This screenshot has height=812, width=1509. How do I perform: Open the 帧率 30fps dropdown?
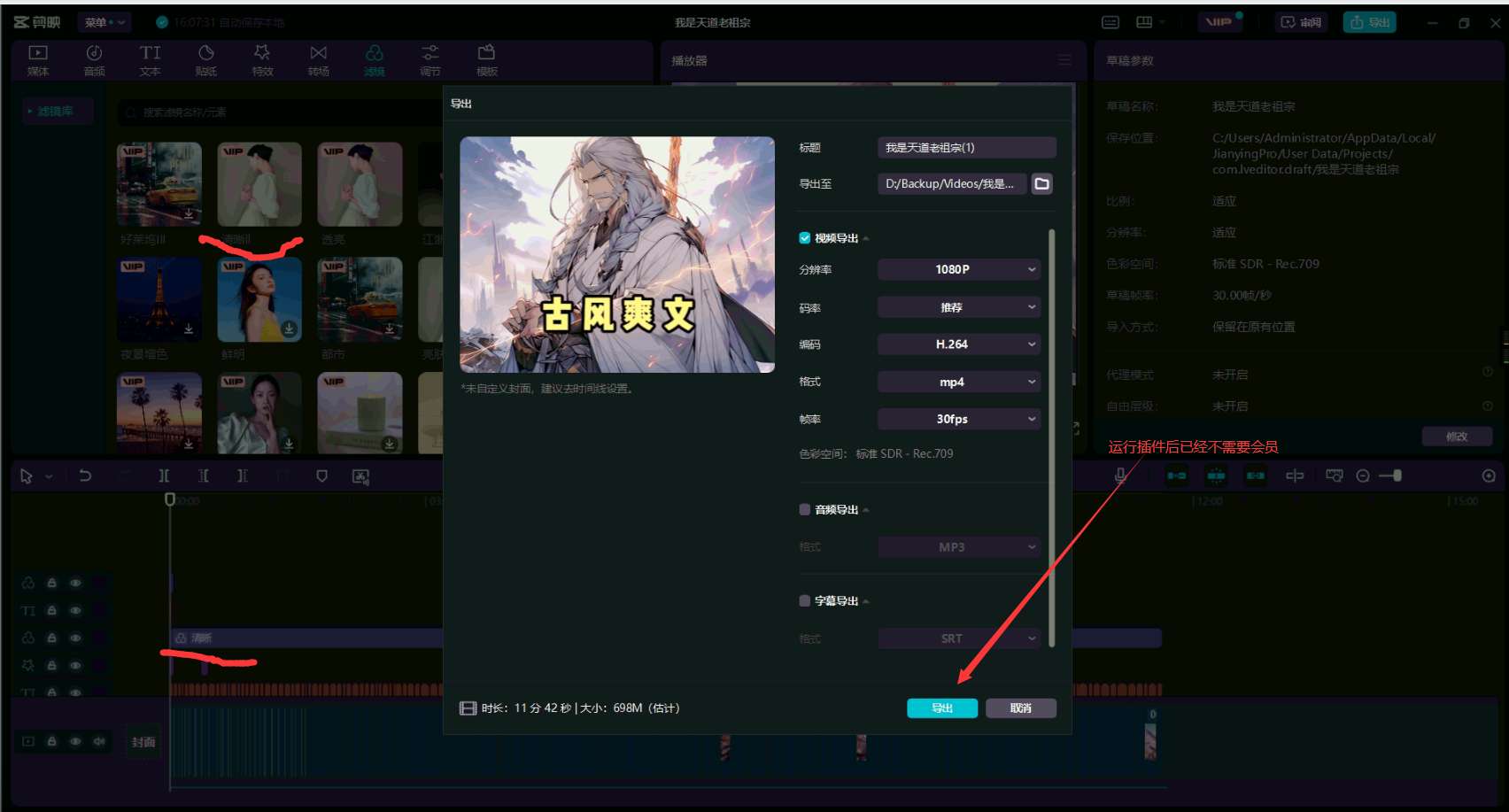point(958,419)
